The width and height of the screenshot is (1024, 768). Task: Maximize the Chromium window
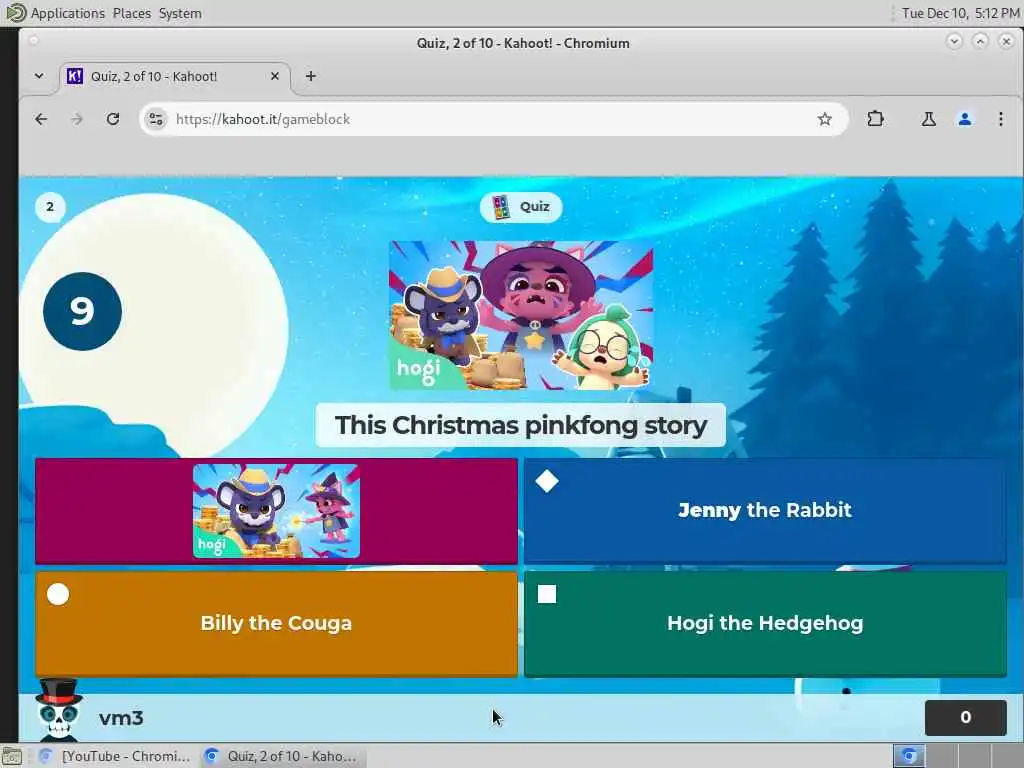(x=980, y=41)
